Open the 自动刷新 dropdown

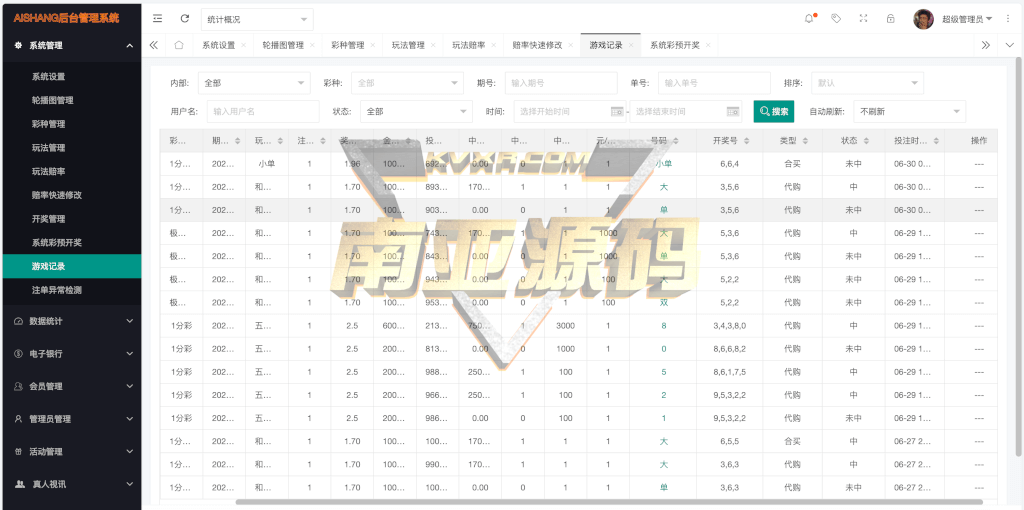click(910, 111)
